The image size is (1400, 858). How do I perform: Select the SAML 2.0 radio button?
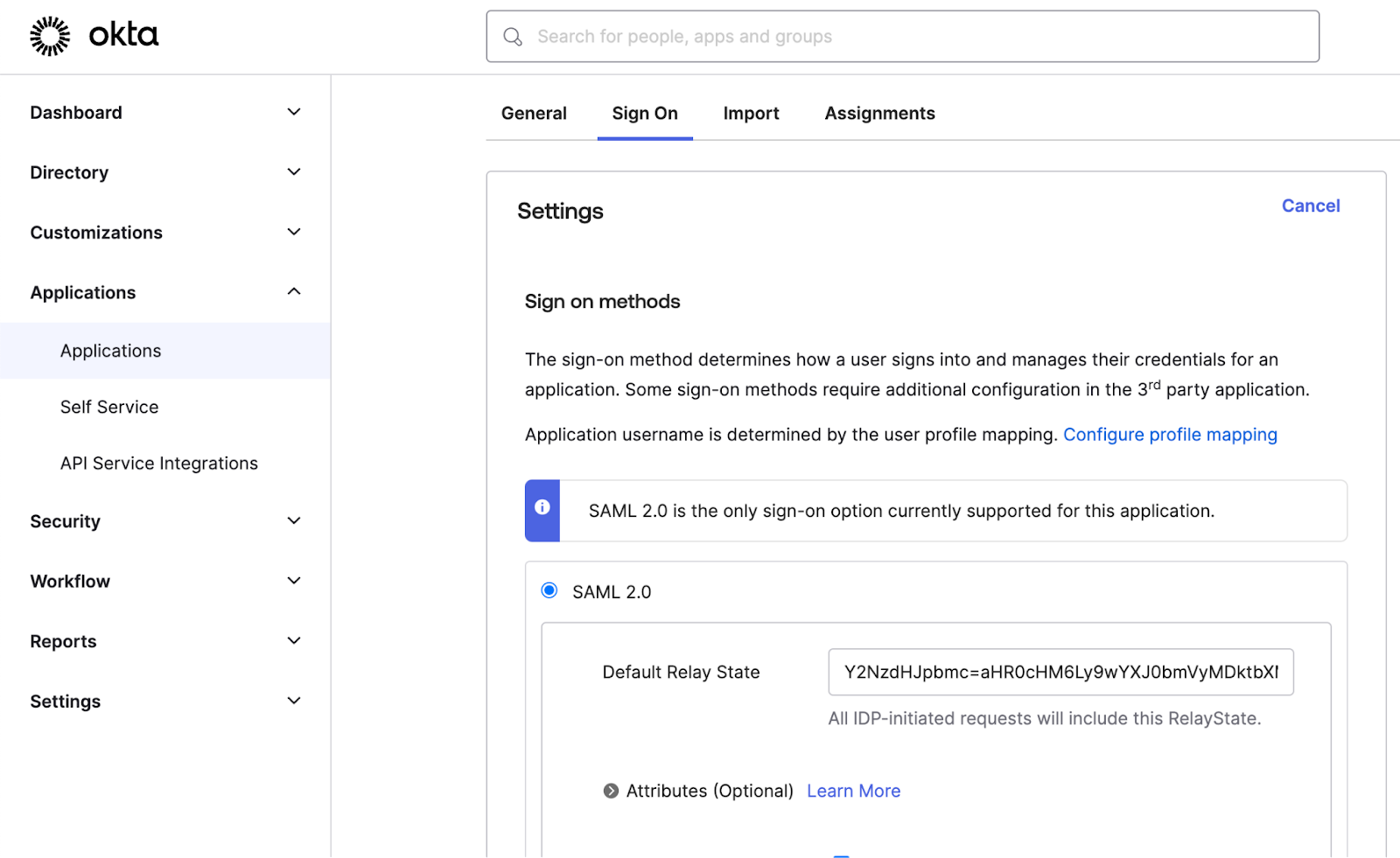coord(549,590)
